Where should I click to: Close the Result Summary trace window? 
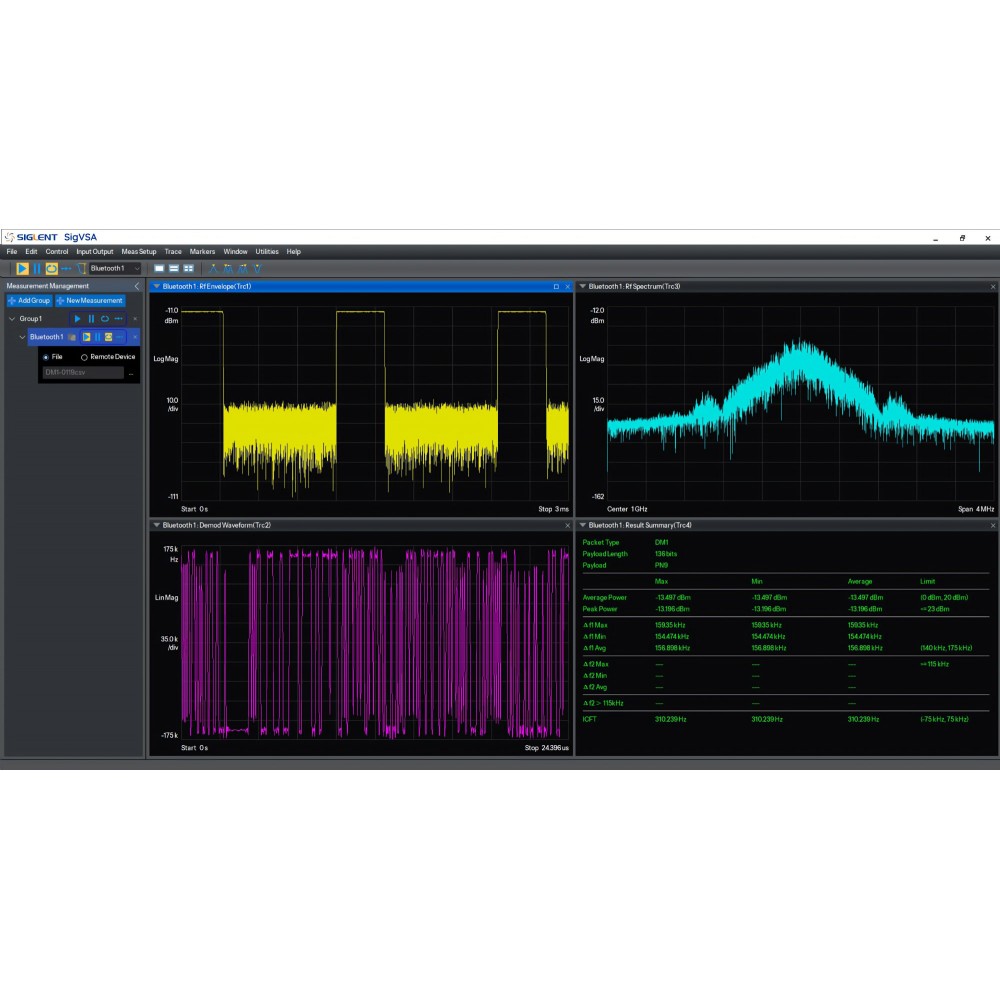click(993, 526)
